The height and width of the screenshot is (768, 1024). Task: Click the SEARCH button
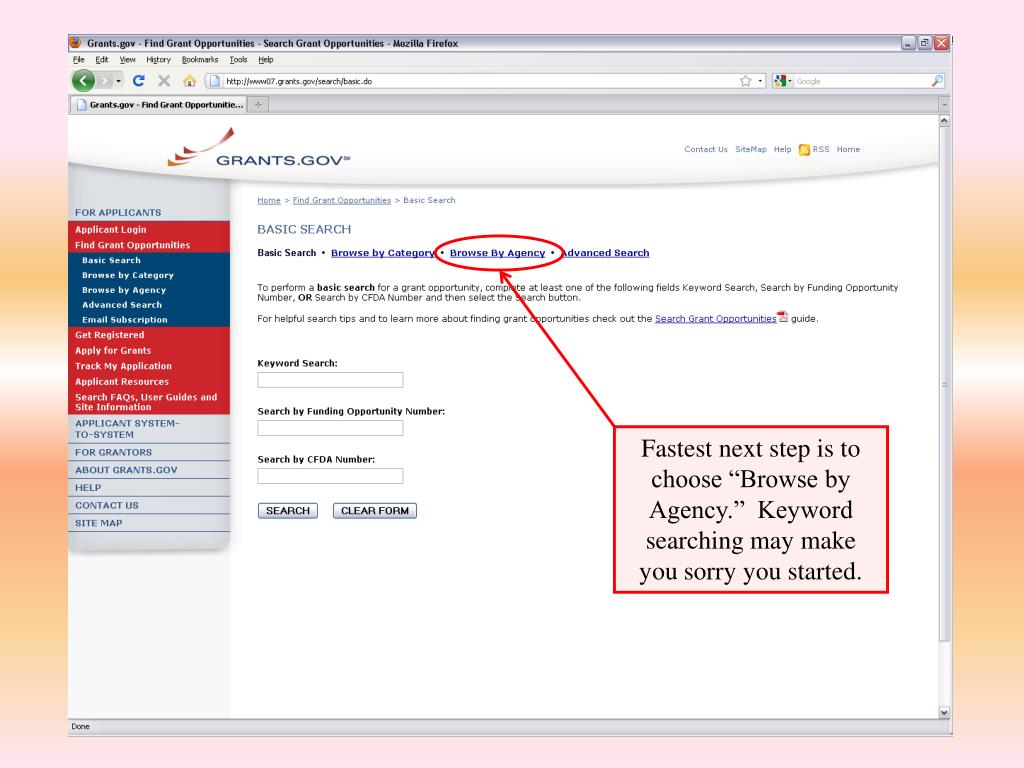coord(287,511)
